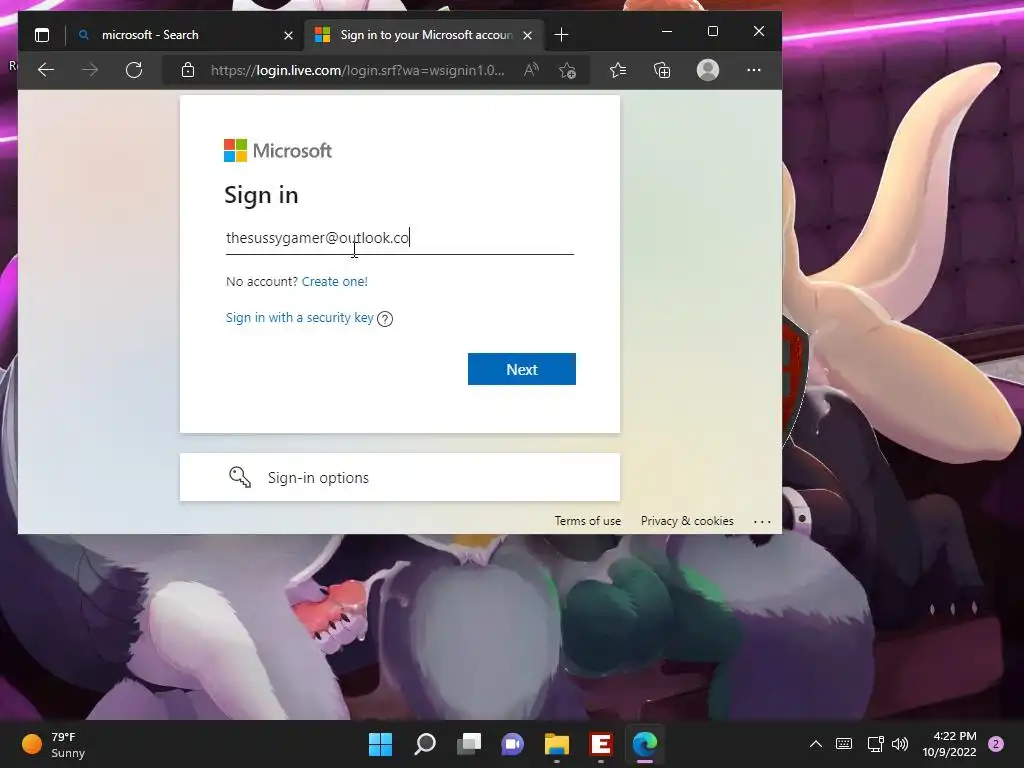
Task: Open Terms of use link
Action: tap(588, 520)
